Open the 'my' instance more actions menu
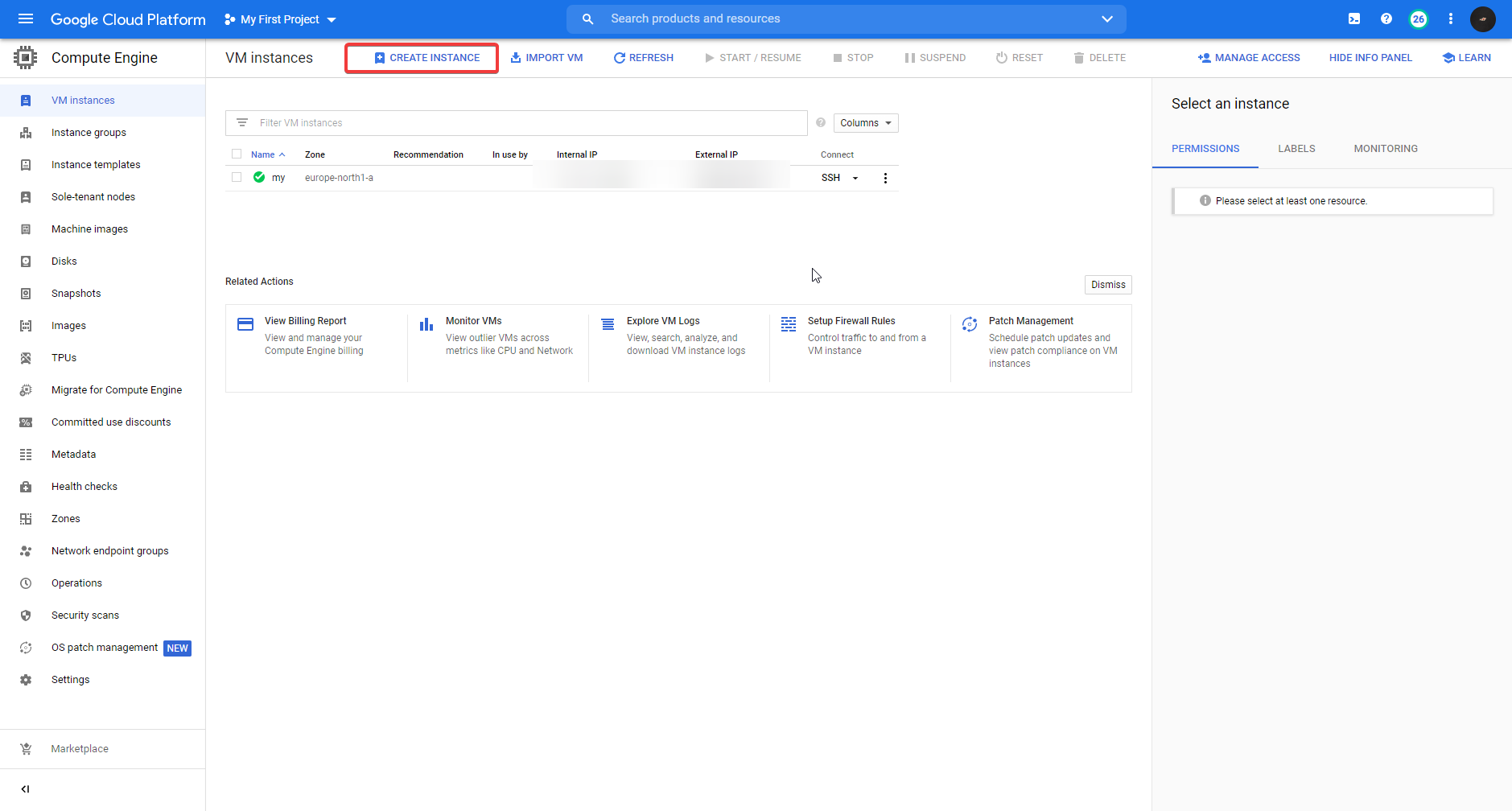This screenshot has width=1512, height=811. click(885, 178)
